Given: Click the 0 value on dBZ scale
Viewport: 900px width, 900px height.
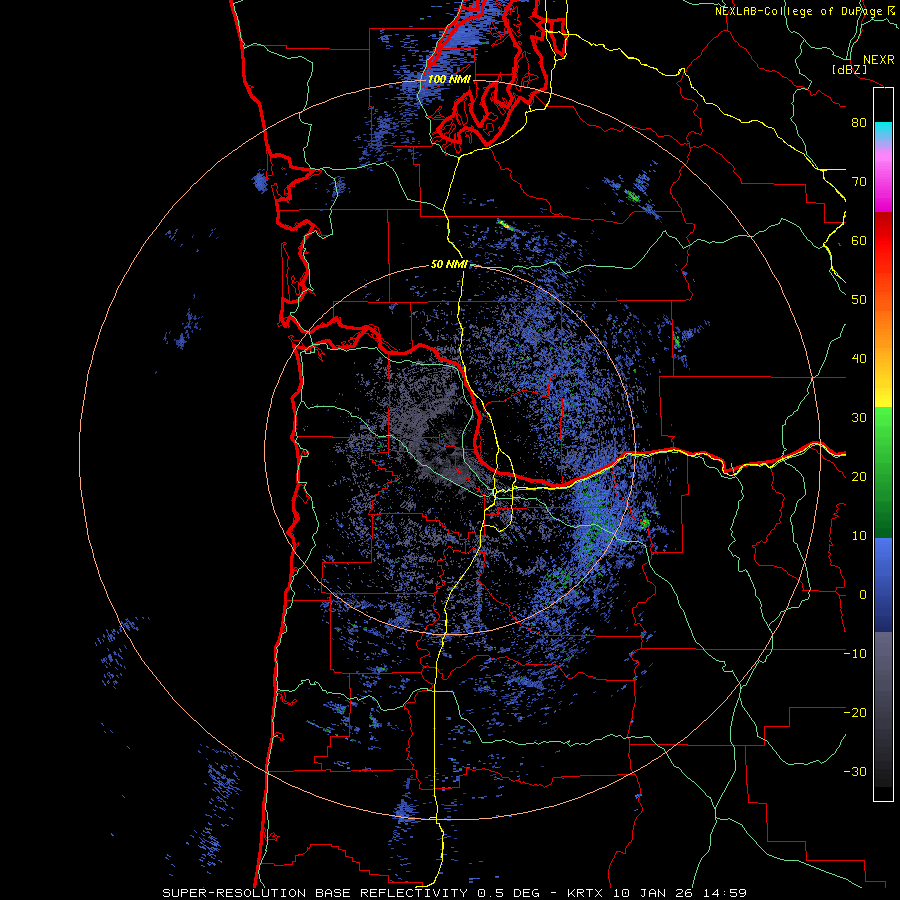Looking at the screenshot, I should coord(863,595).
